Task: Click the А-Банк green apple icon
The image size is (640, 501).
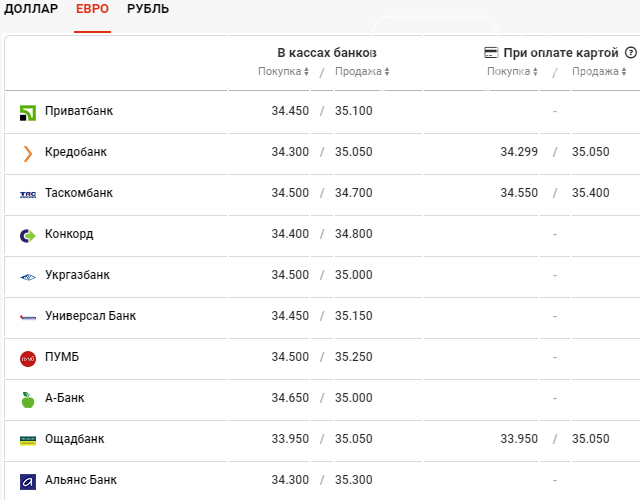Action: [x=28, y=400]
